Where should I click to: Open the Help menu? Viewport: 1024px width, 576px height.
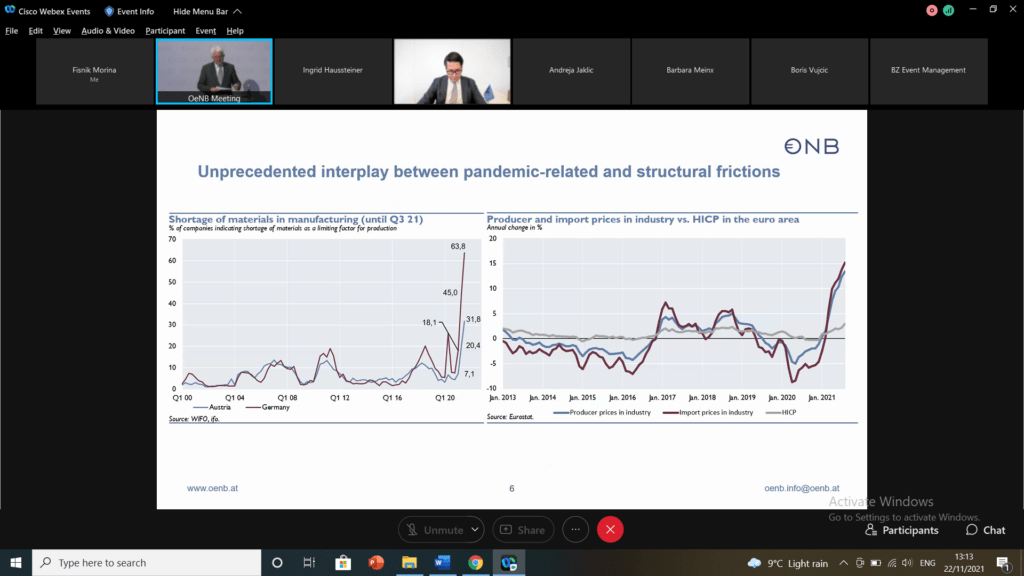[x=235, y=31]
